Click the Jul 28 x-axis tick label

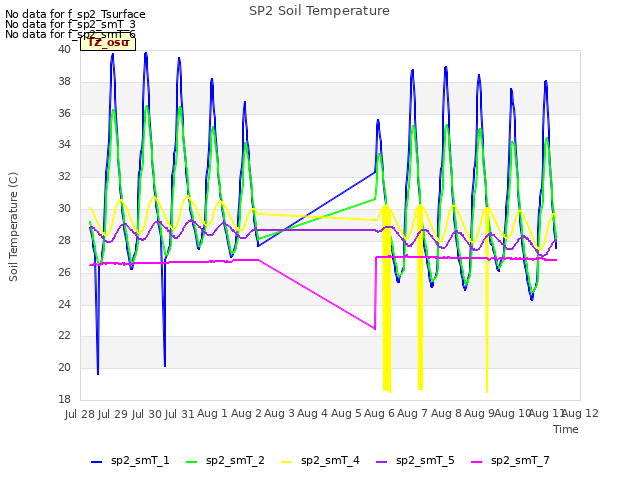[x=80, y=414]
